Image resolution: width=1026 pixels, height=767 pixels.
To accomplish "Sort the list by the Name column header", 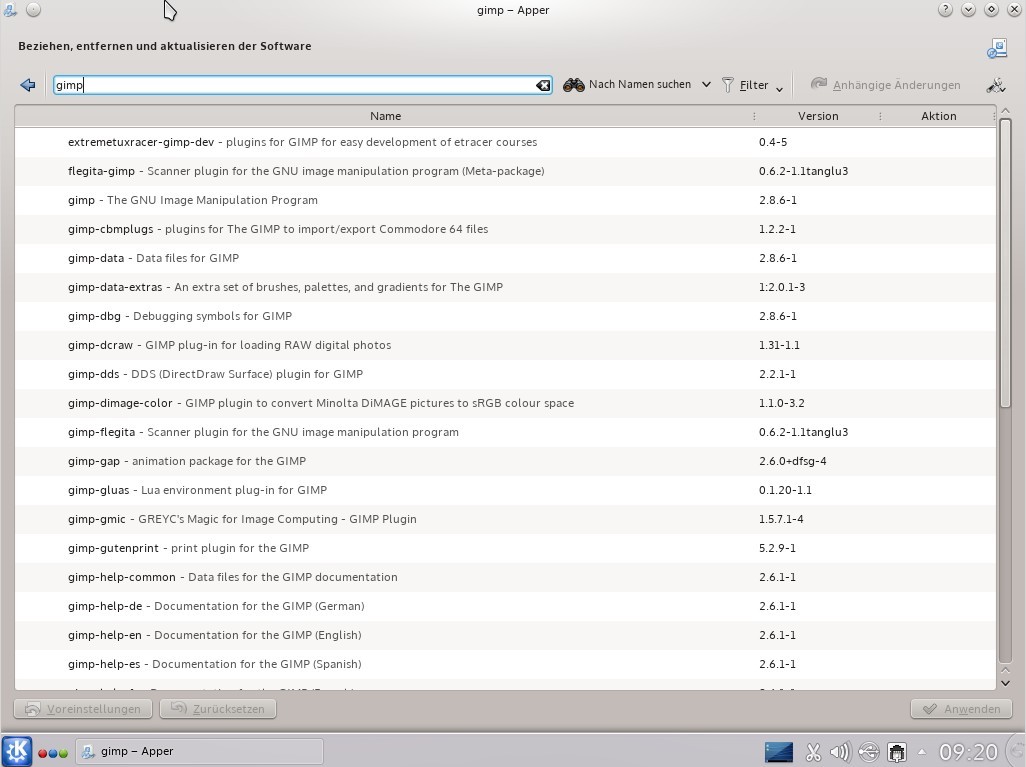I will pos(385,116).
